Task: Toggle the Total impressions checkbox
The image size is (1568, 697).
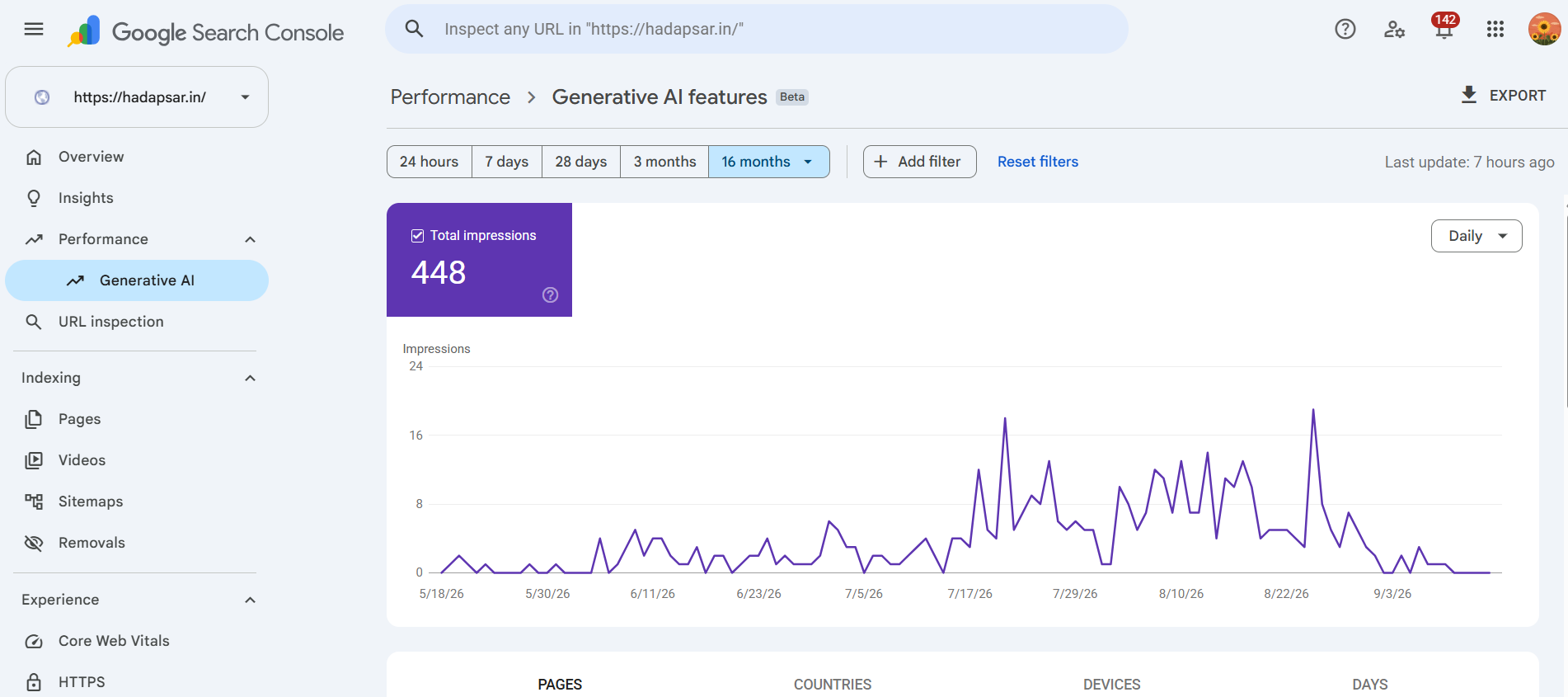Action: point(417,236)
